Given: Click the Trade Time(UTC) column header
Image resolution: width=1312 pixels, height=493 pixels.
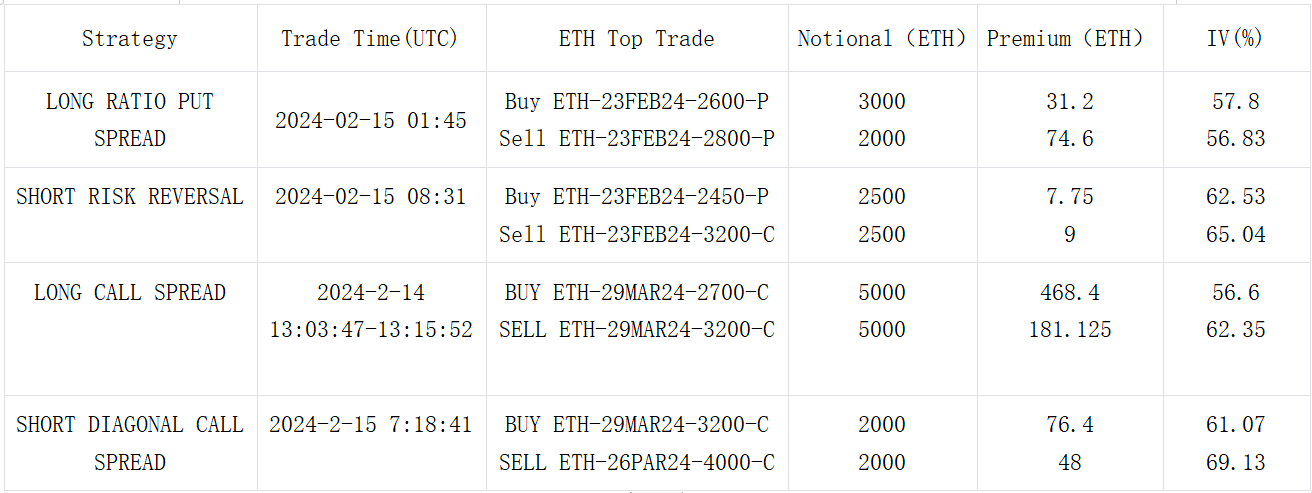Looking at the screenshot, I should (370, 39).
